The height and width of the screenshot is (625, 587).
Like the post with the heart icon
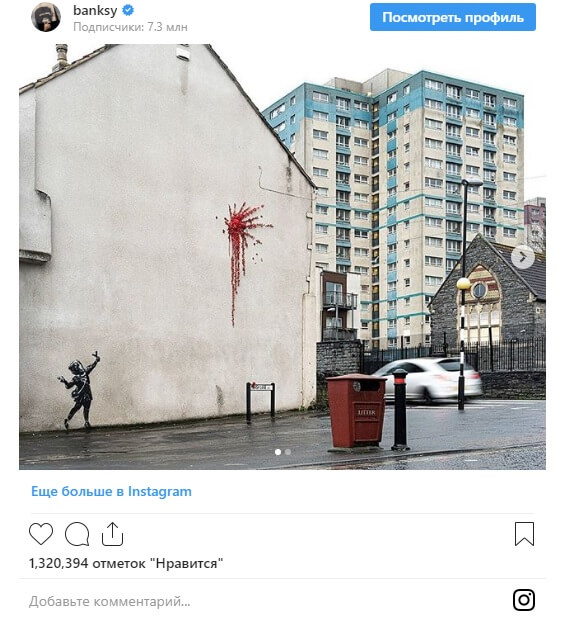point(41,534)
